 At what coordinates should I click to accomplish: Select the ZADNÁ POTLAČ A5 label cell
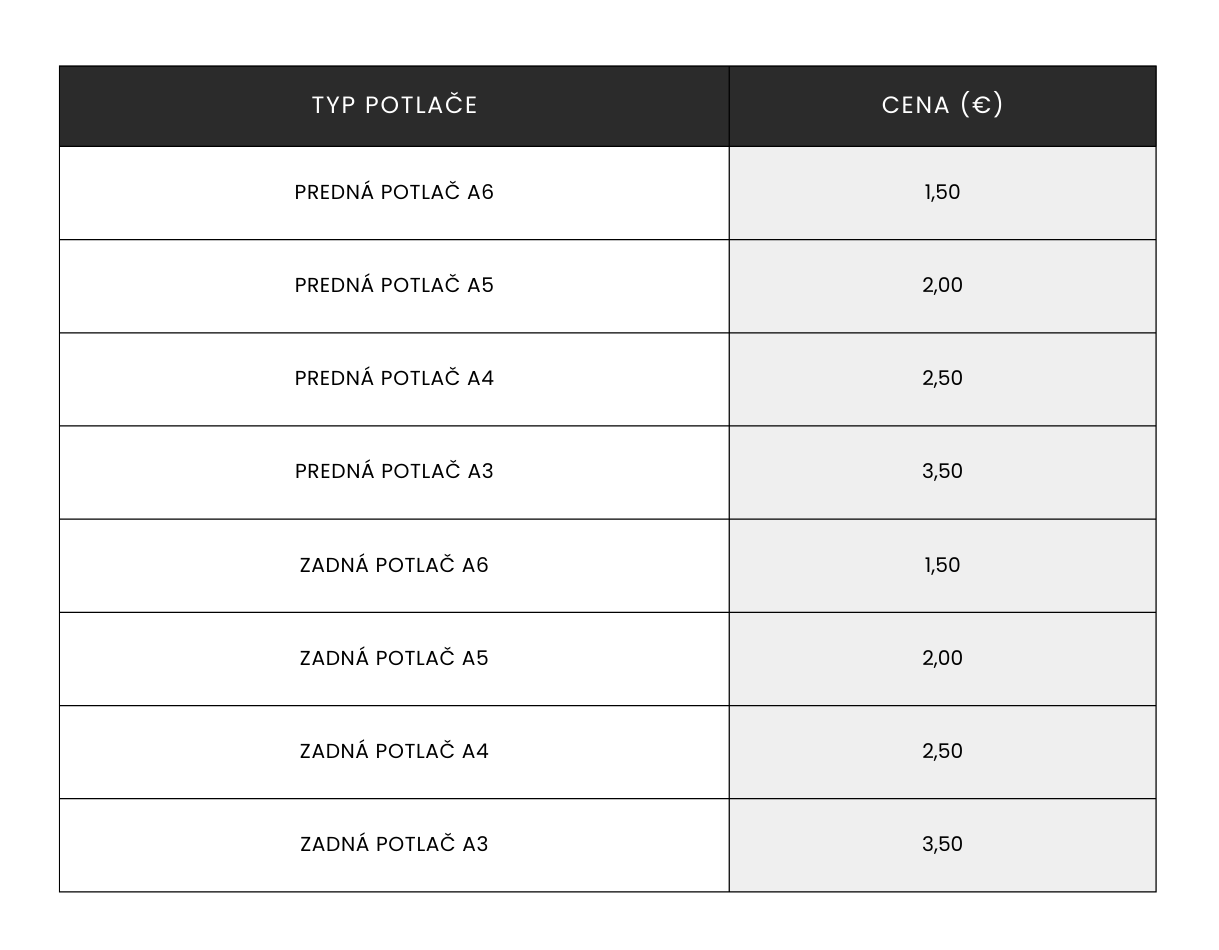pyautogui.click(x=394, y=659)
